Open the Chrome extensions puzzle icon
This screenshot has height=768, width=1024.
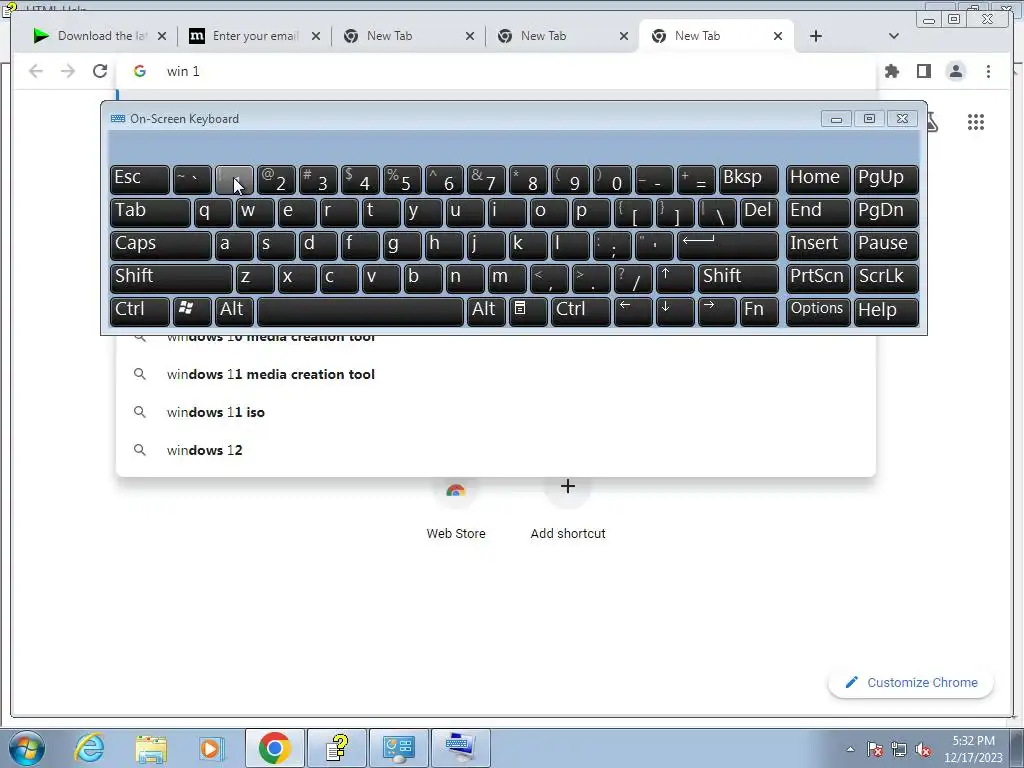pyautogui.click(x=891, y=71)
